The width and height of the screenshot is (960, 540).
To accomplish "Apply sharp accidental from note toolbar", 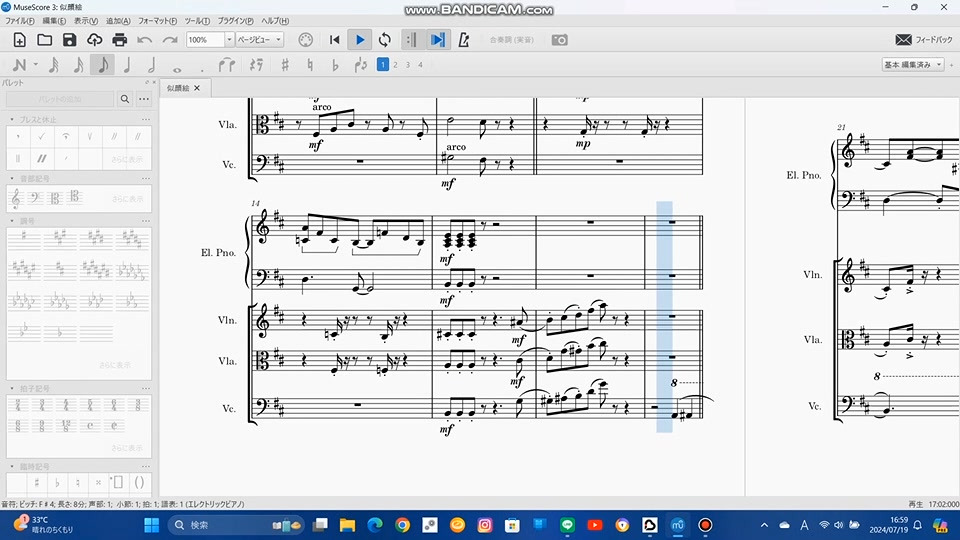I will click(x=285, y=65).
